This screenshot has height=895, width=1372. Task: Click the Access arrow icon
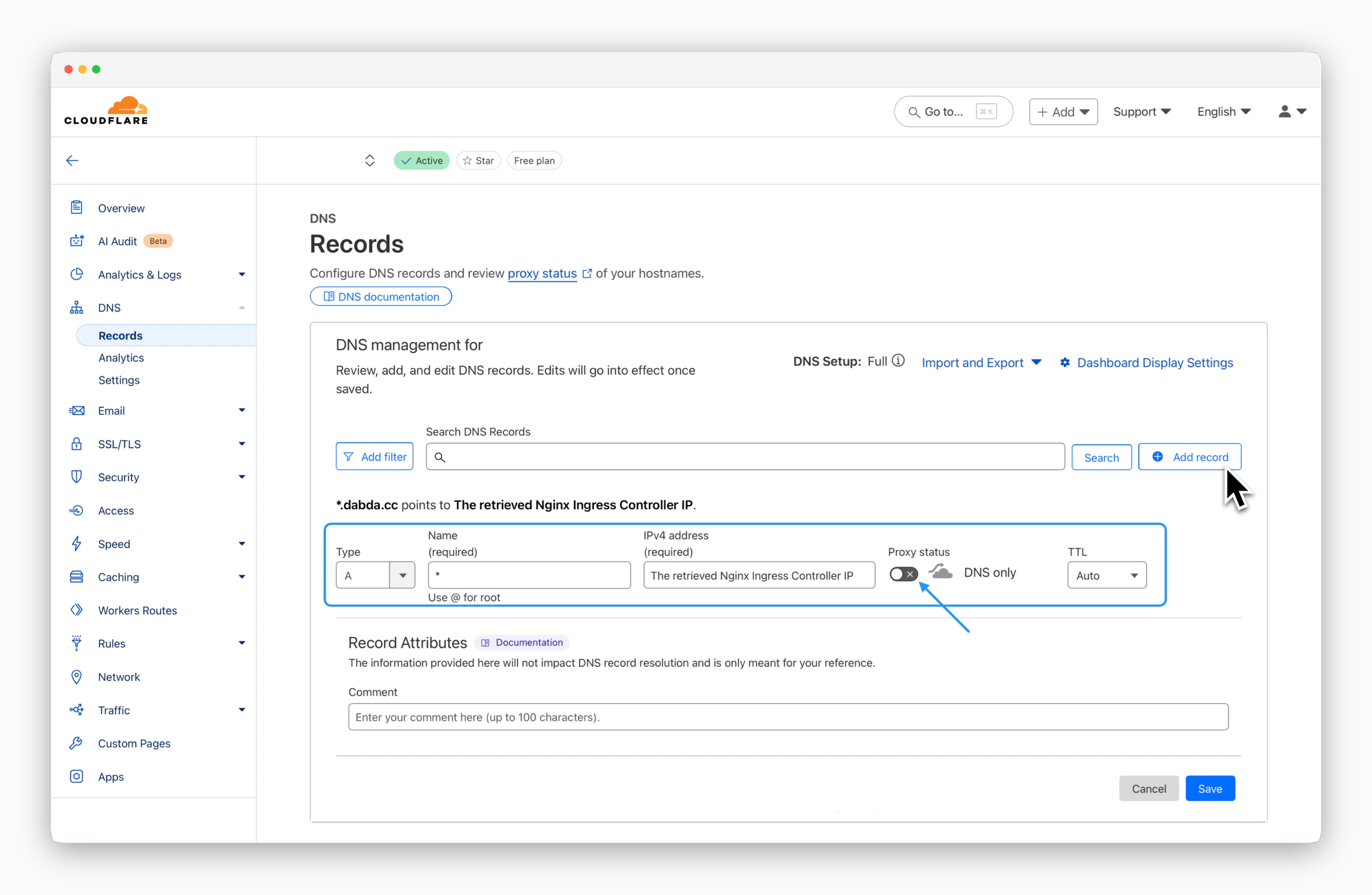pos(77,510)
